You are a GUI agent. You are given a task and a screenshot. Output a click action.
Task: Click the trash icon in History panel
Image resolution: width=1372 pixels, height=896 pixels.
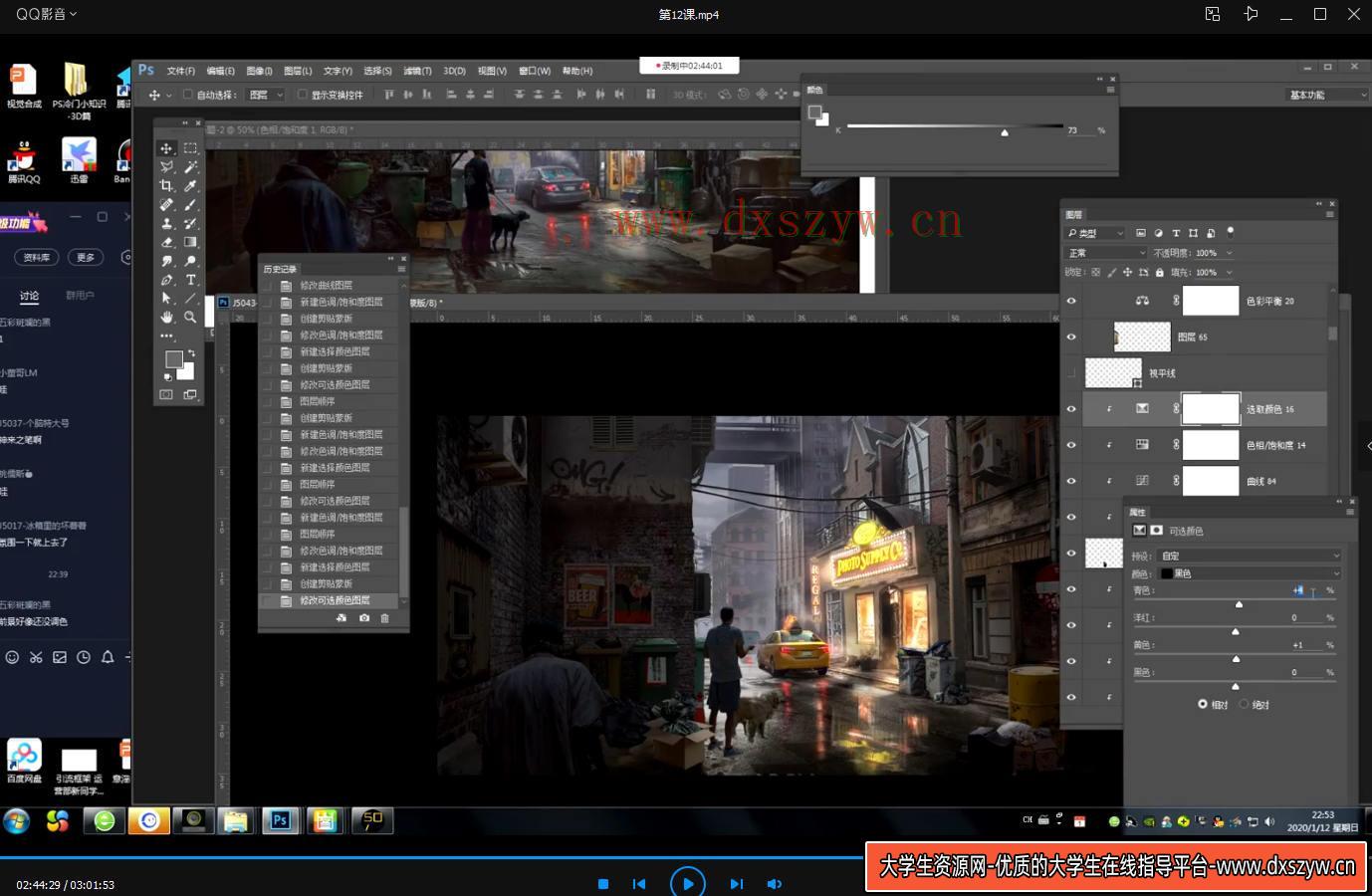point(385,618)
